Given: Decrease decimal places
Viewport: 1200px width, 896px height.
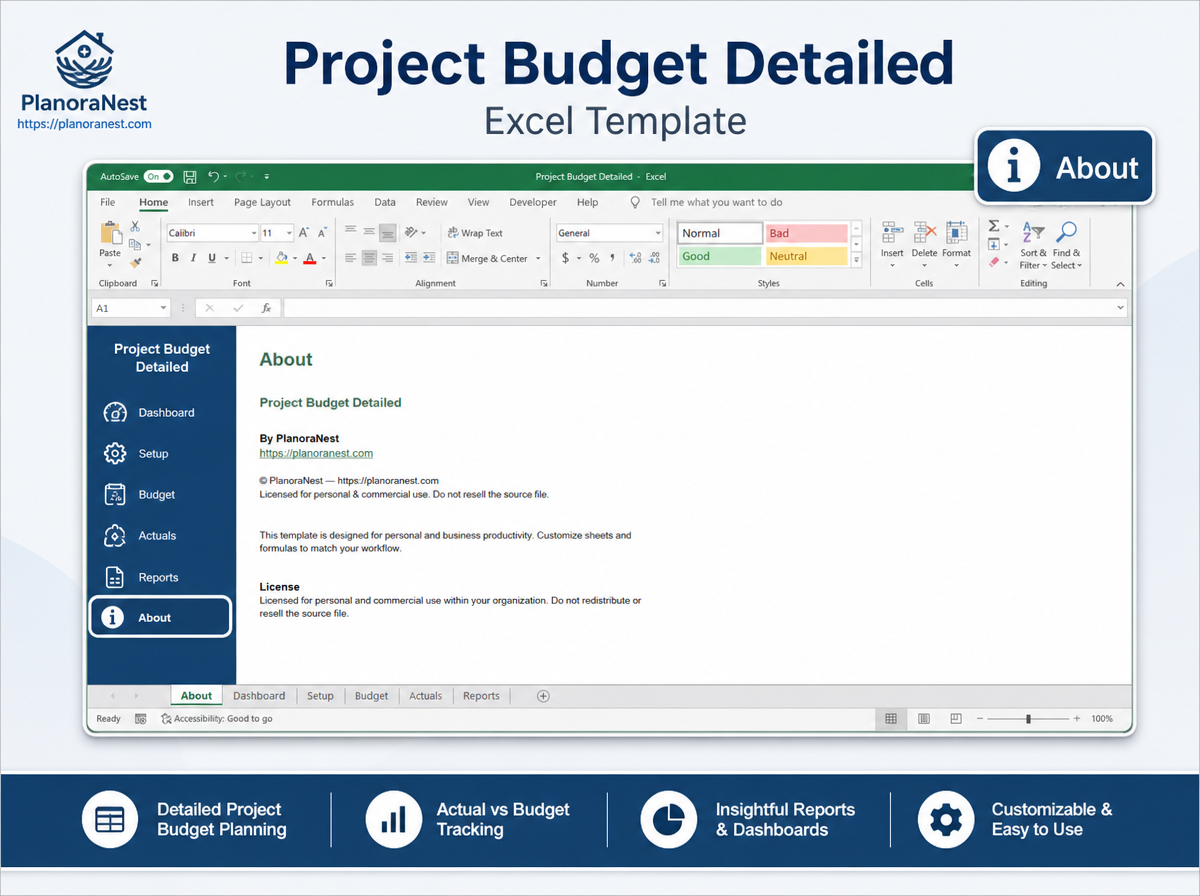Looking at the screenshot, I should click(654, 258).
